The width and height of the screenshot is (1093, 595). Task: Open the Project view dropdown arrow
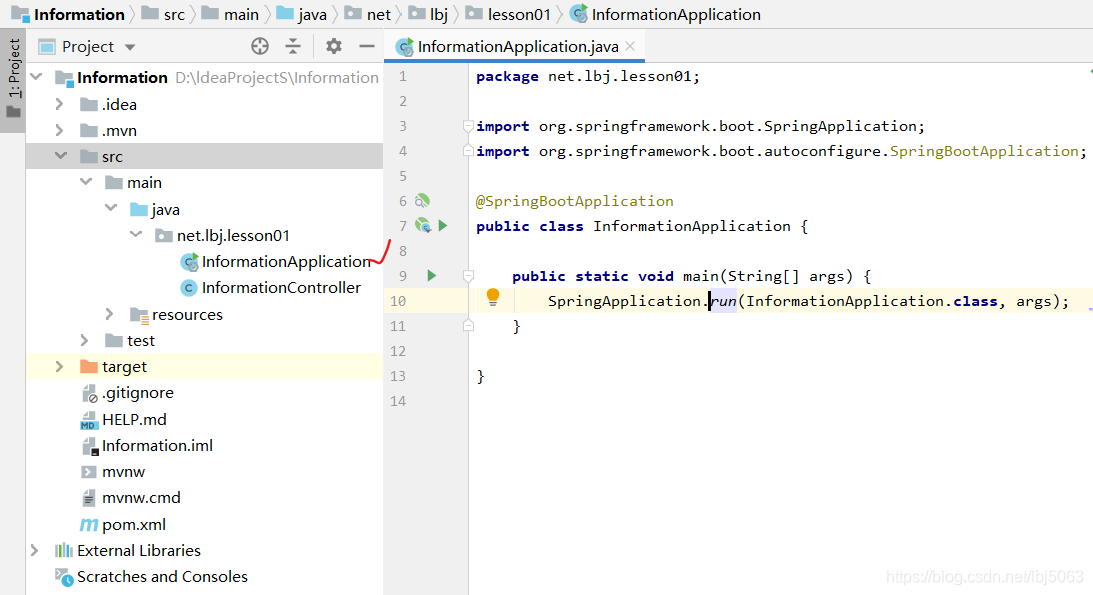coord(130,47)
